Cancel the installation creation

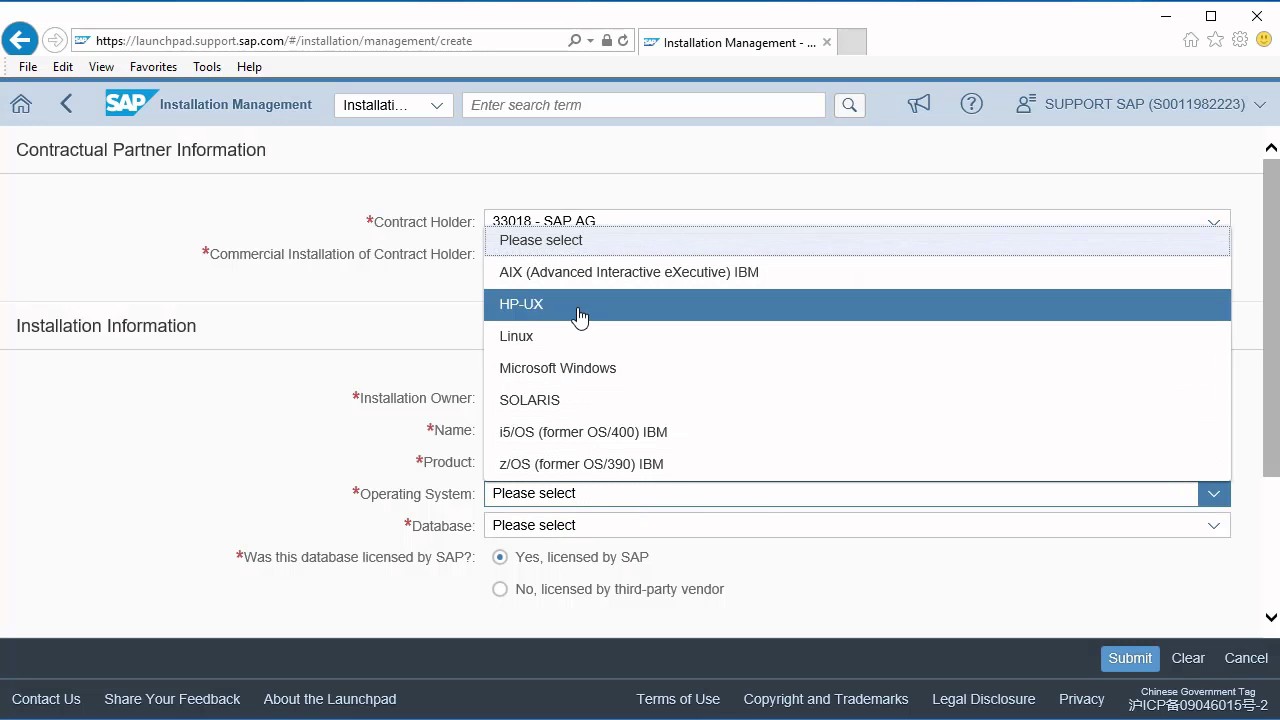(x=1246, y=658)
